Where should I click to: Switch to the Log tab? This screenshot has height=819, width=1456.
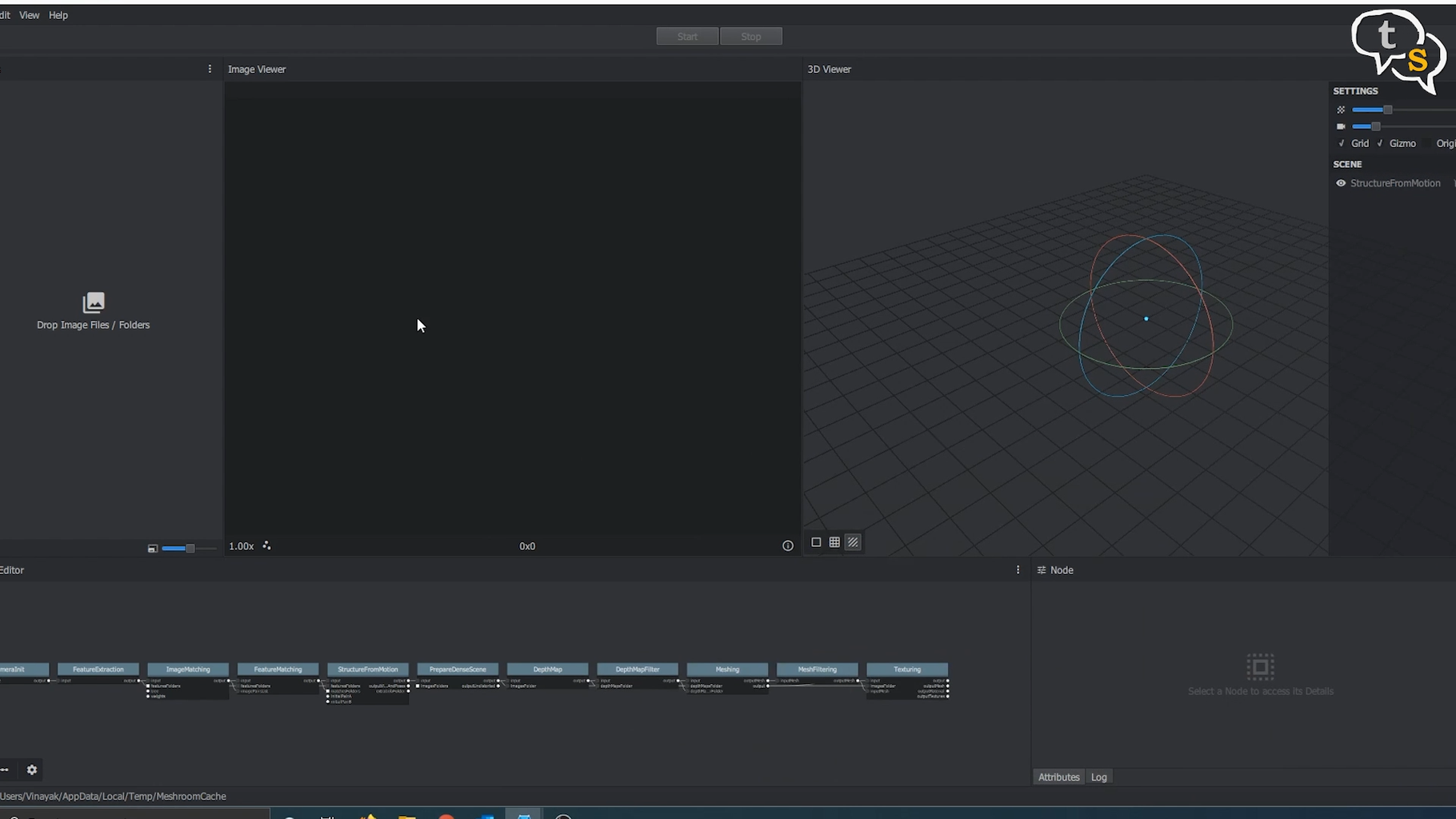[1098, 777]
